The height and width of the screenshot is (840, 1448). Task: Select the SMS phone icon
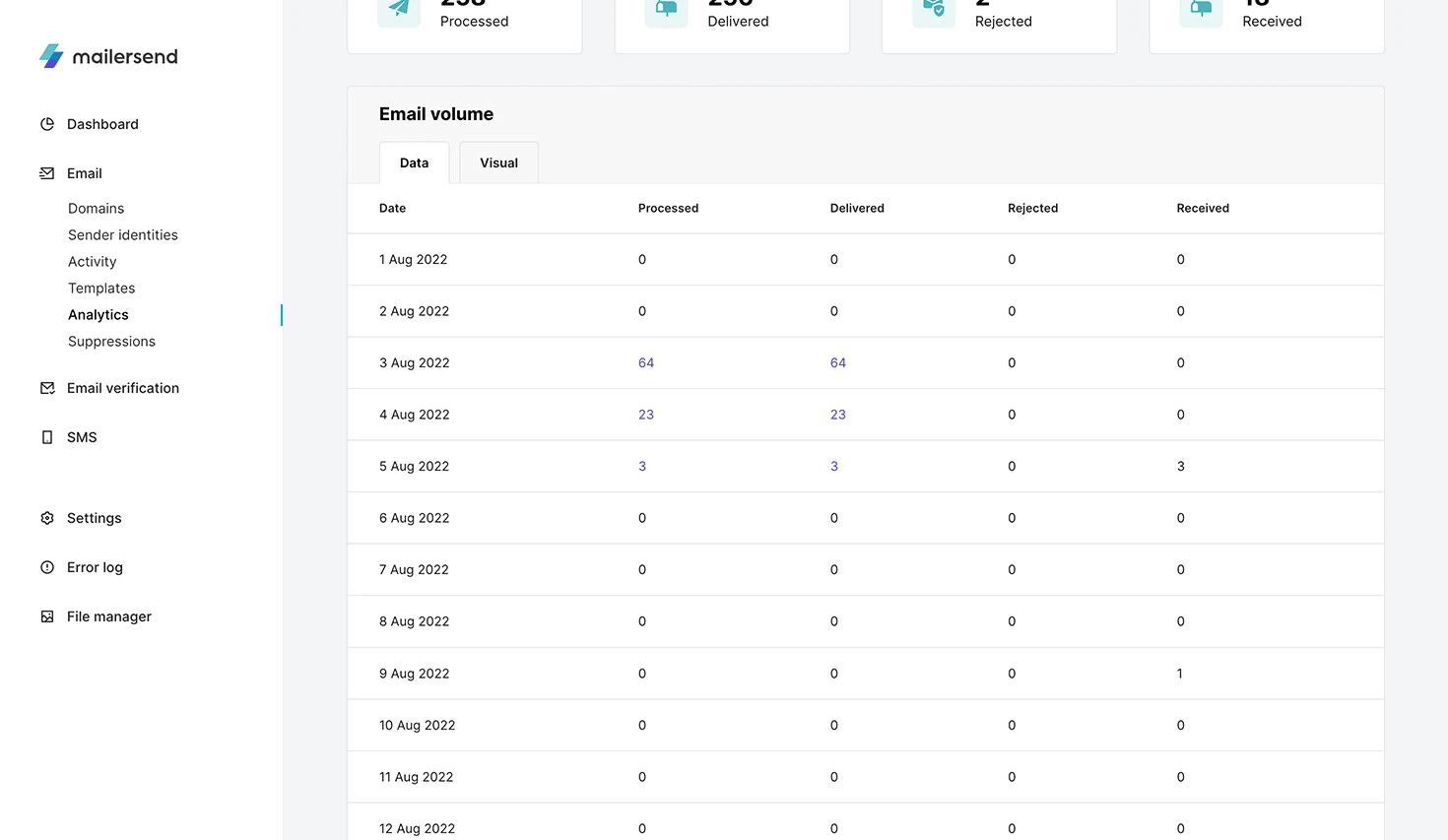click(47, 437)
